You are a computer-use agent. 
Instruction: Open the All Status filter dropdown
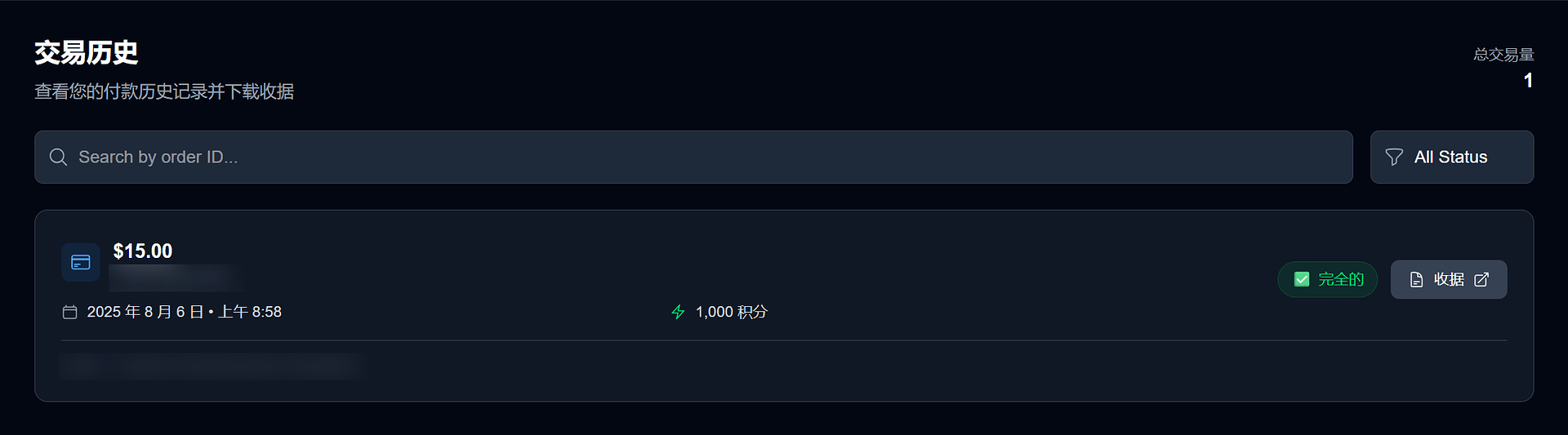1451,157
